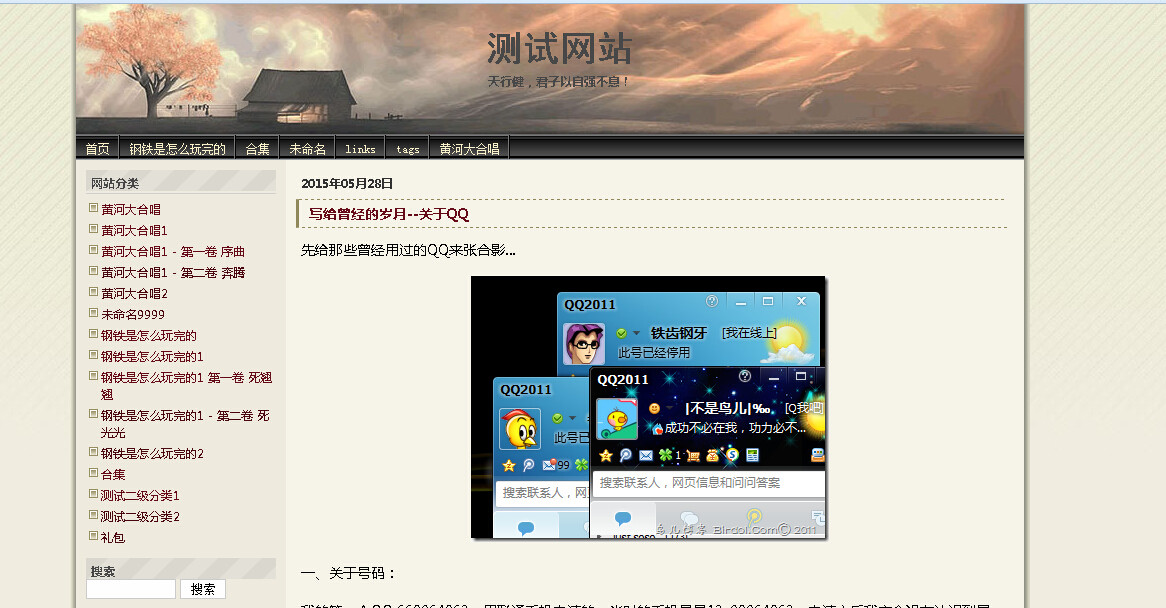1166x608 pixels.
Task: Open sidebar category 黄河大合唱2
Action: [134, 293]
